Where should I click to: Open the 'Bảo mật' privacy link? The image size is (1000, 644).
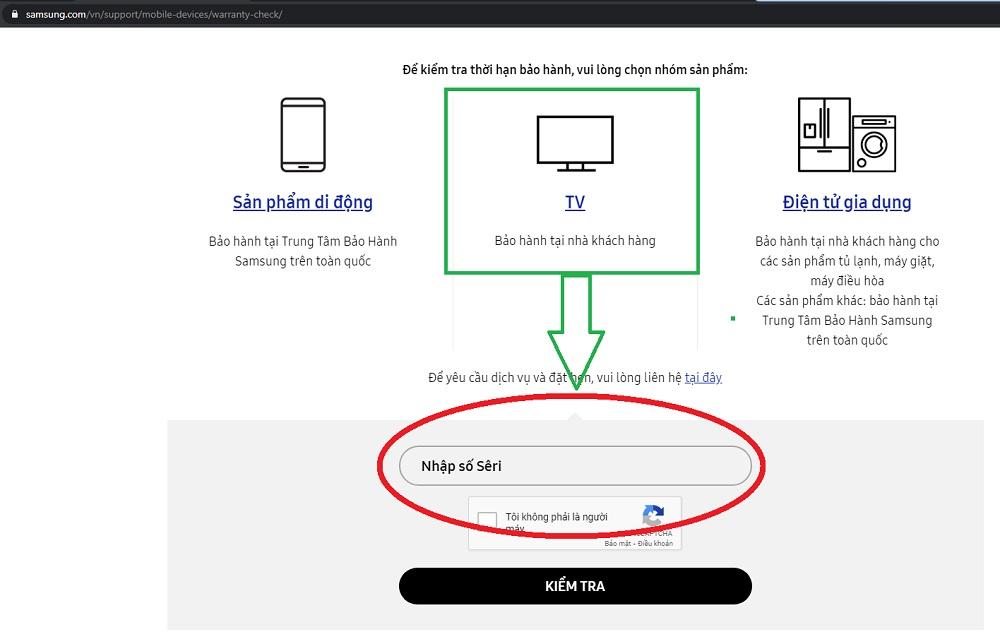616,544
